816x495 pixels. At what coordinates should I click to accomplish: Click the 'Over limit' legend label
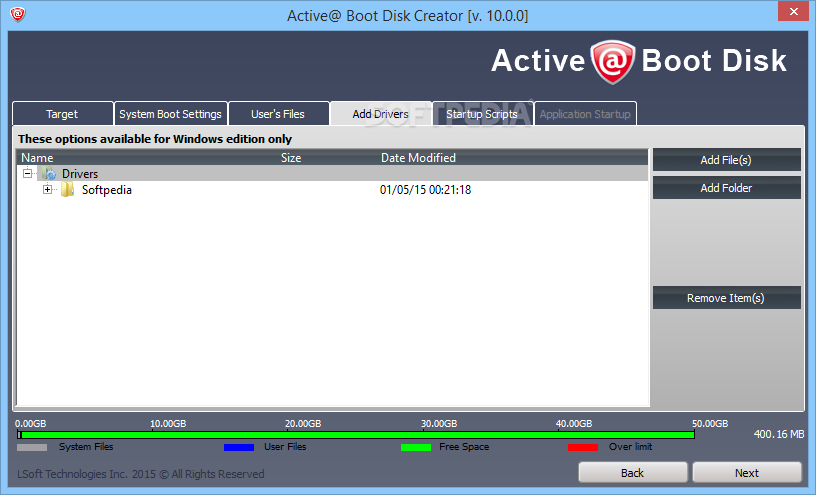click(x=630, y=447)
